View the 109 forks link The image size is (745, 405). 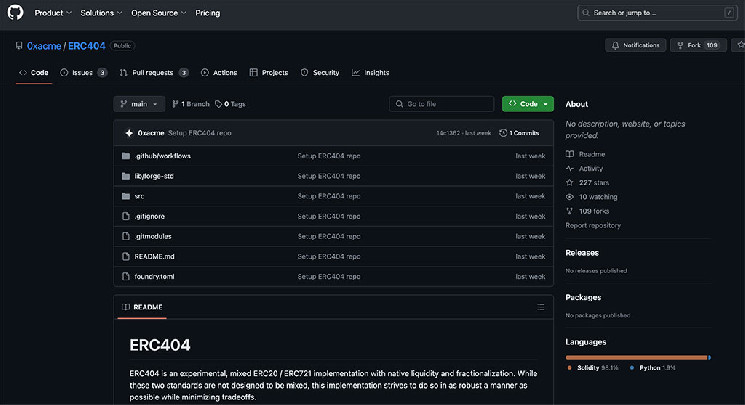[x=587, y=211]
